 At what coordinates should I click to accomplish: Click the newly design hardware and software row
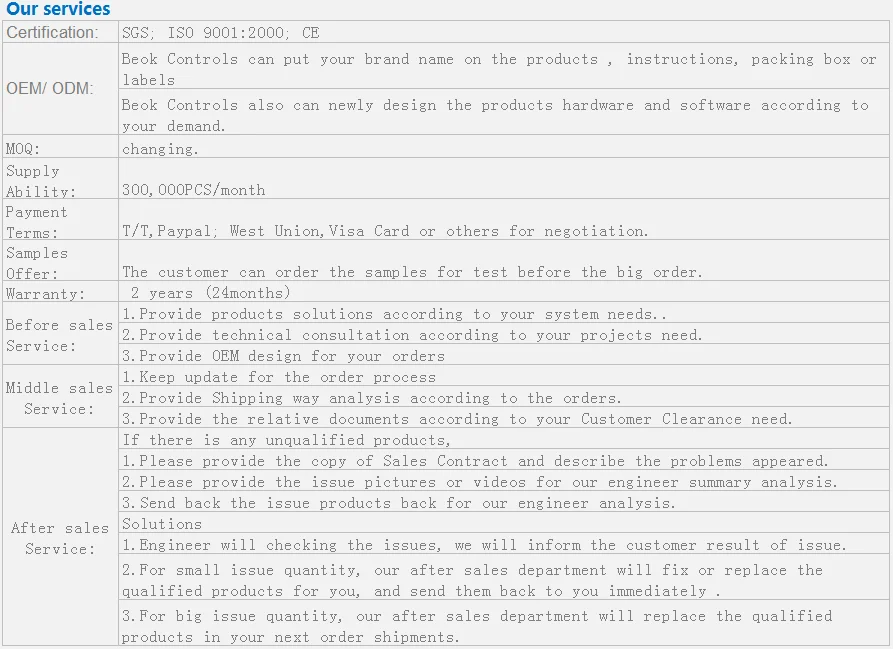click(503, 112)
